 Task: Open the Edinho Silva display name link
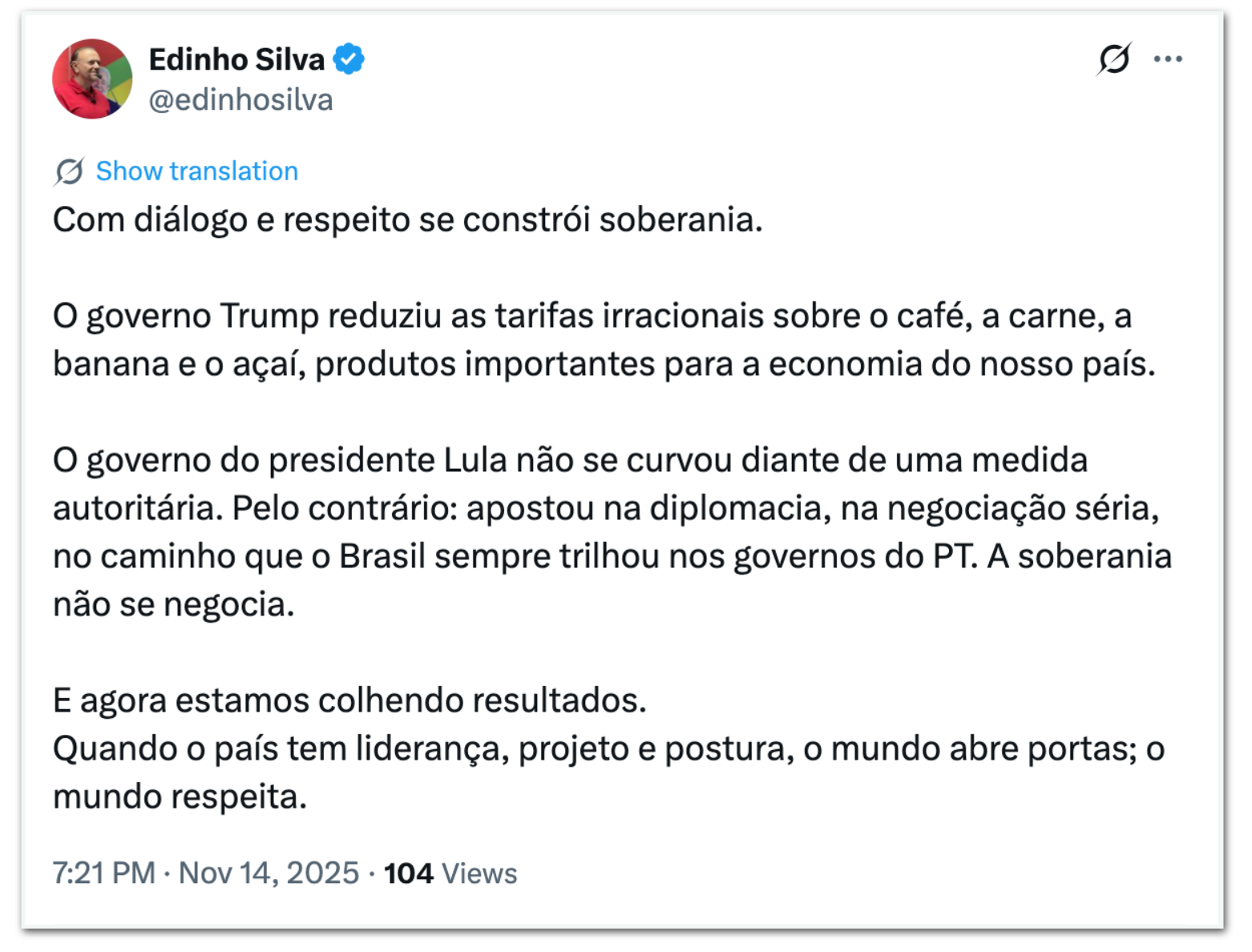236,59
